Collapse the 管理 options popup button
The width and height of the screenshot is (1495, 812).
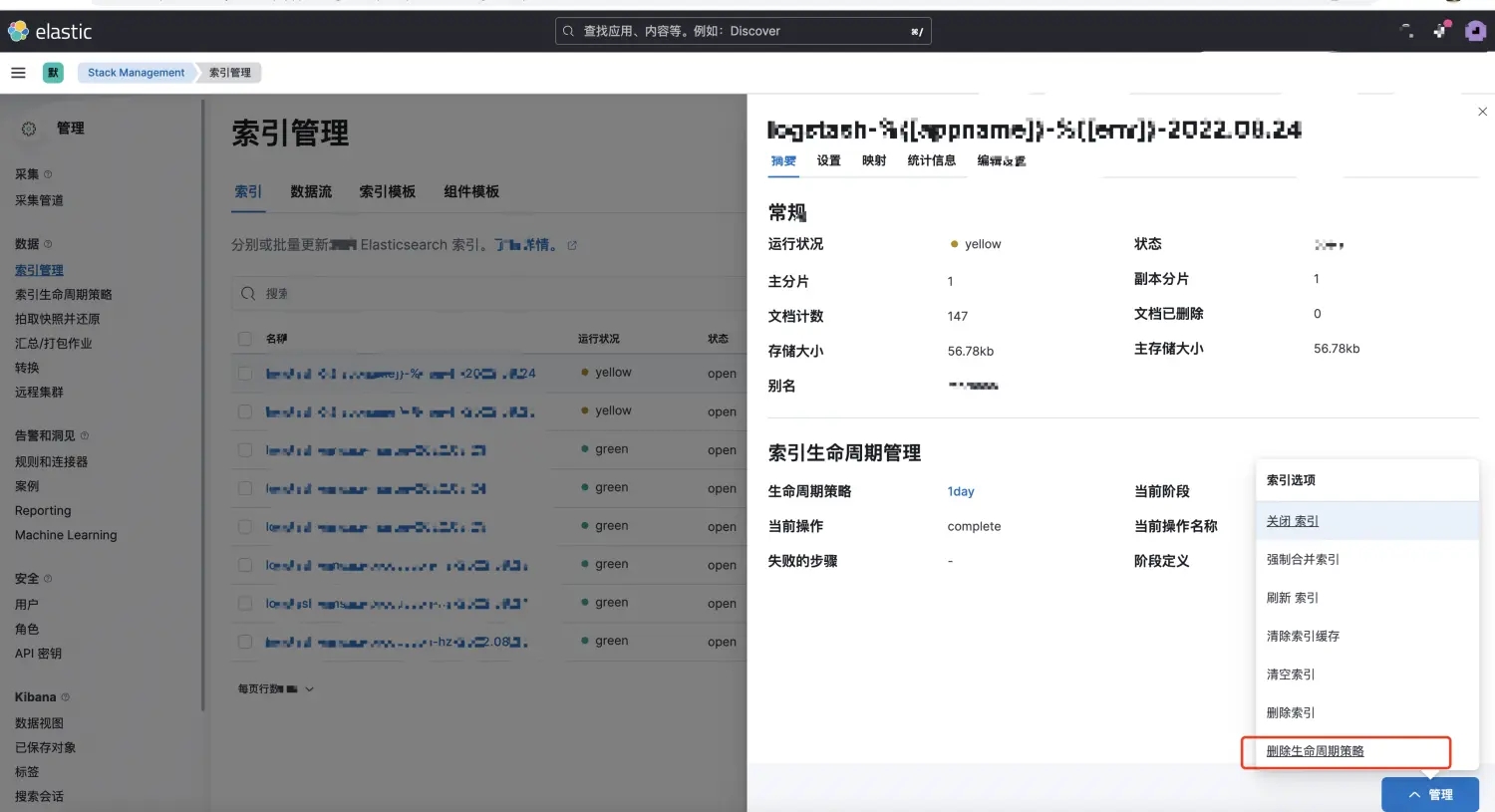click(1430, 795)
